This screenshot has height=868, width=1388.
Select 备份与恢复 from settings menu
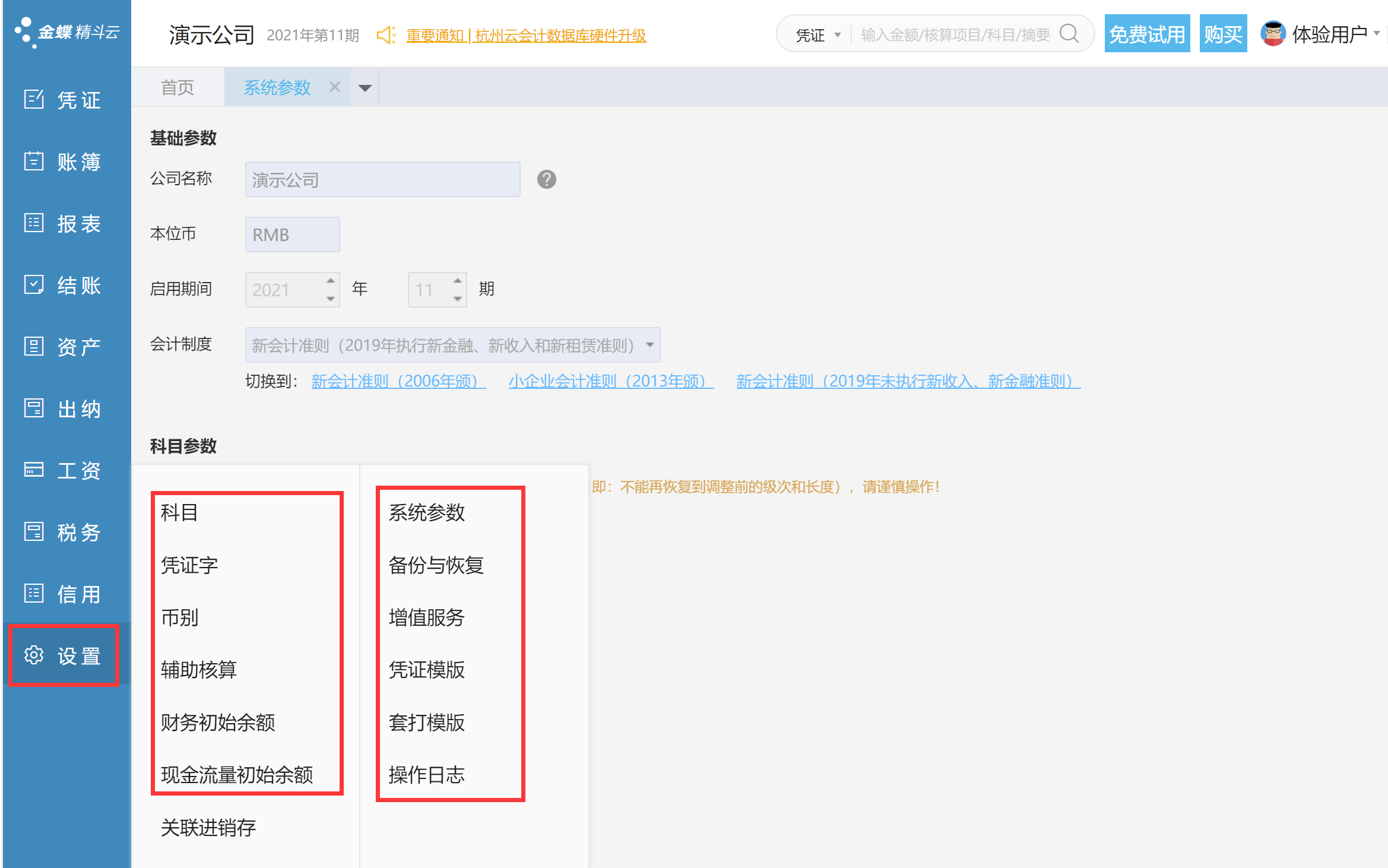click(436, 565)
